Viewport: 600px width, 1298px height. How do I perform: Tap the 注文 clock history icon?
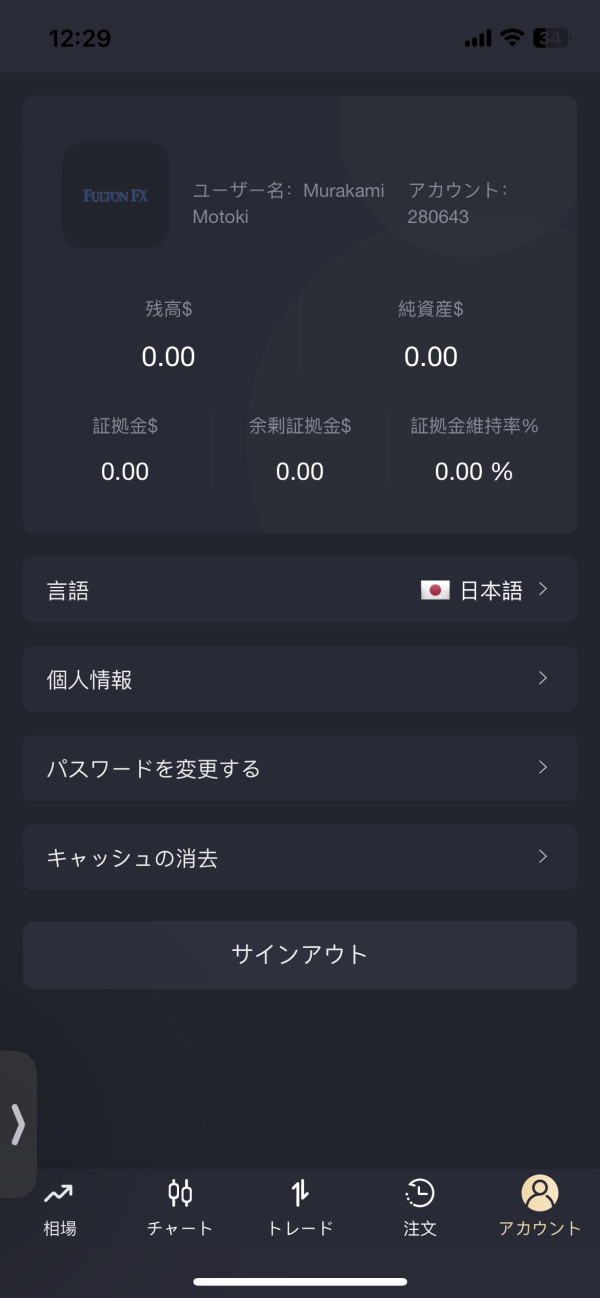pos(420,1192)
